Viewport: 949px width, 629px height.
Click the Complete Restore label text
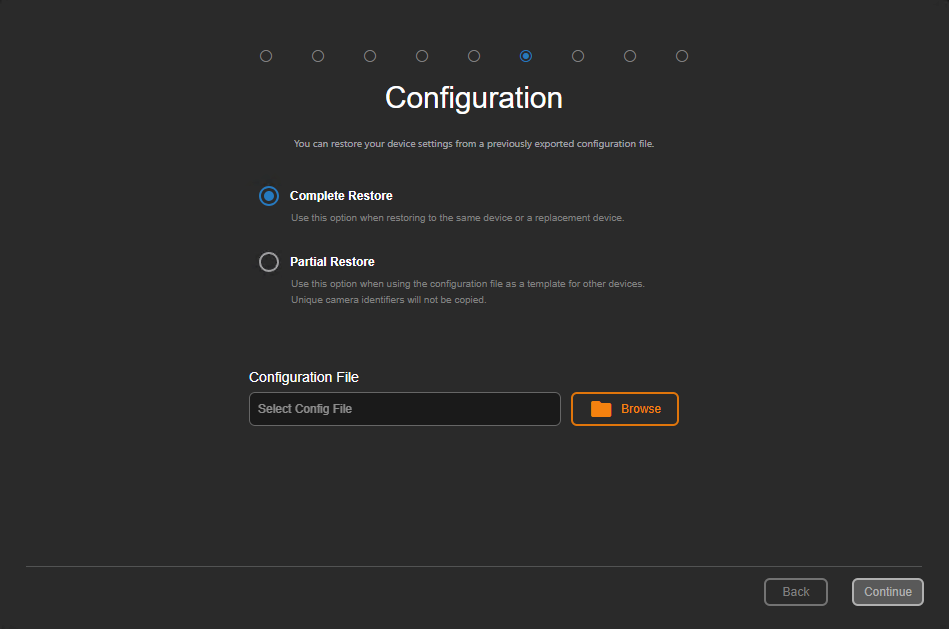tap(341, 196)
